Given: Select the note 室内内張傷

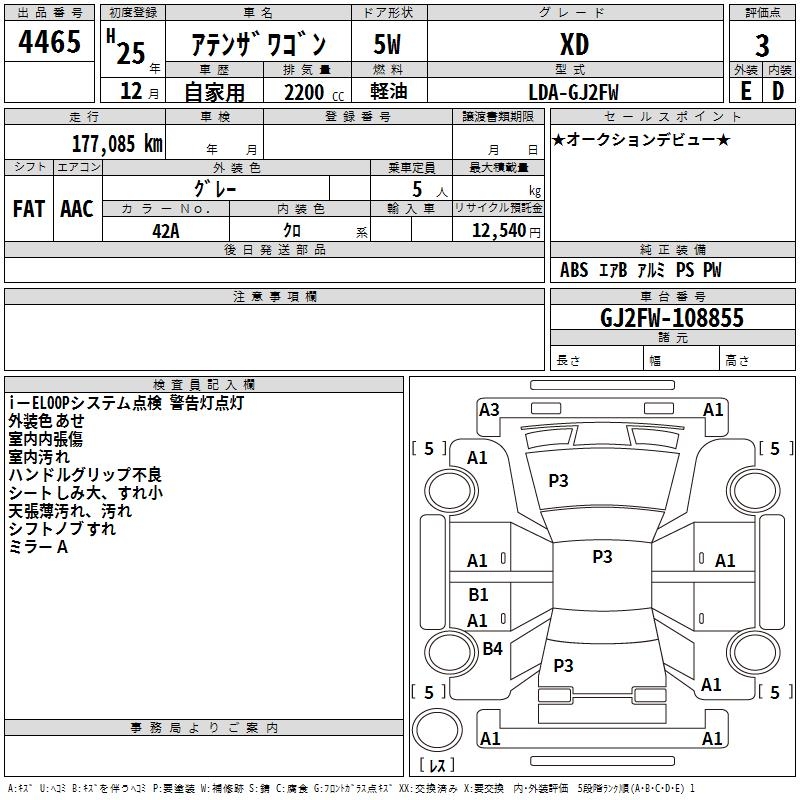Looking at the screenshot, I should pyautogui.click(x=45, y=439).
